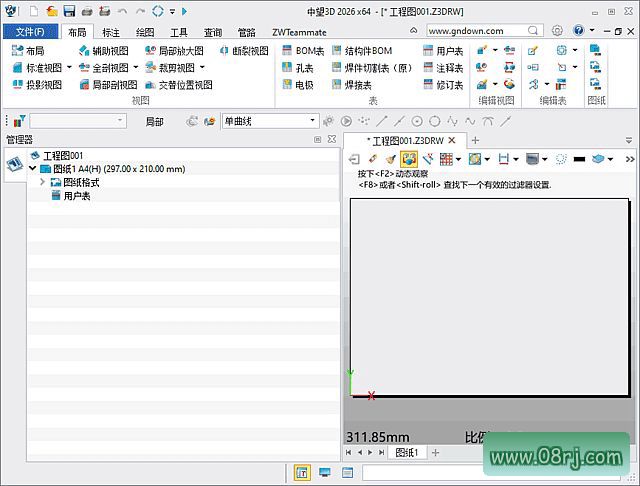The height and width of the screenshot is (486, 640).
Task: Open the ZWTeammate ribbon tab
Action: [299, 32]
